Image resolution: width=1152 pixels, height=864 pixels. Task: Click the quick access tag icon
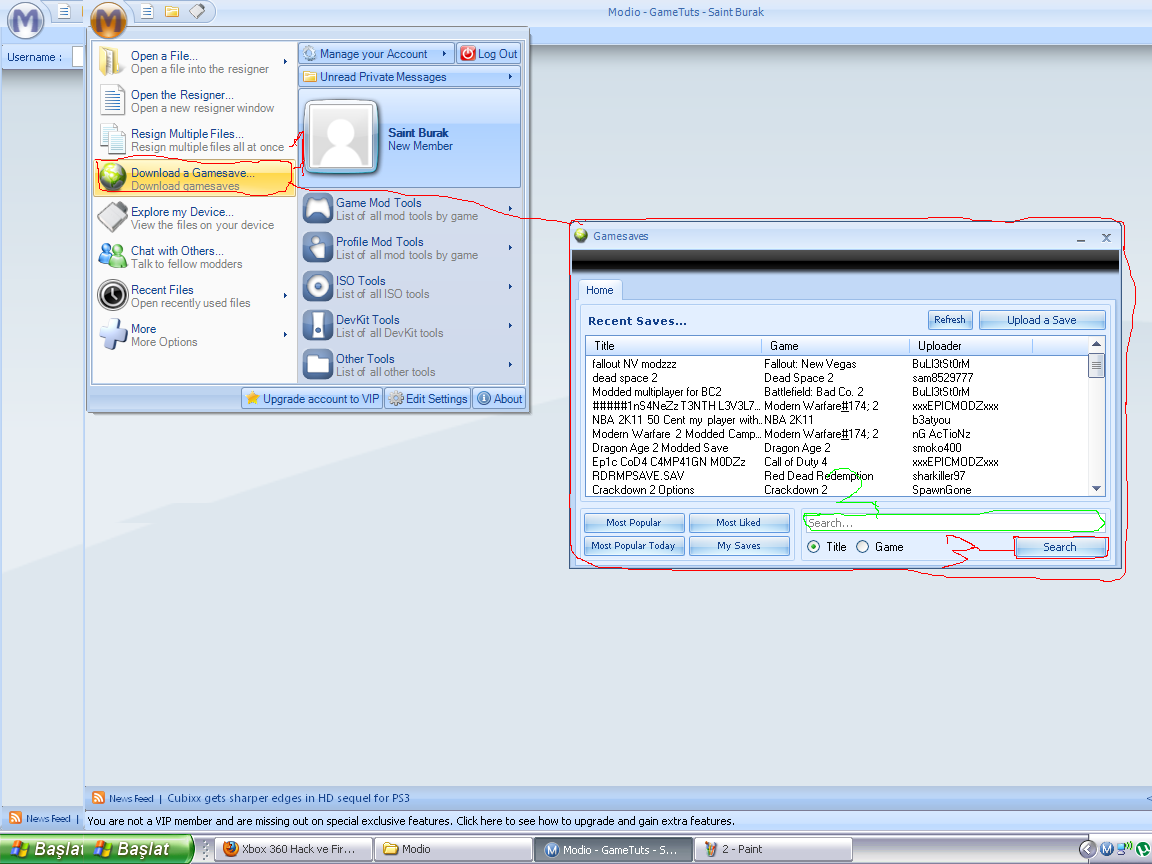click(197, 11)
